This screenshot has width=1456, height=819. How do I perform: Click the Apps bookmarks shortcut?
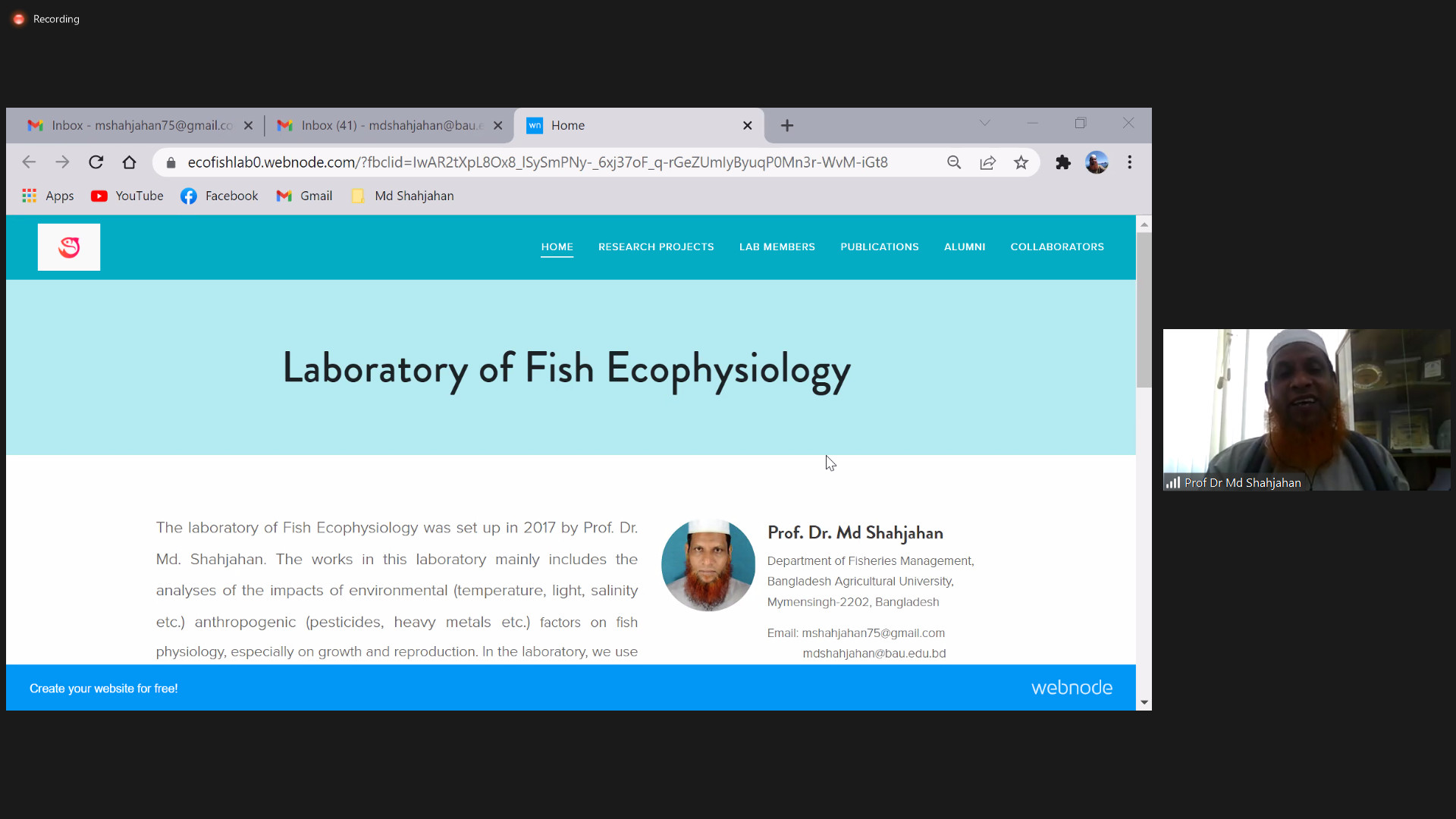pyautogui.click(x=49, y=196)
